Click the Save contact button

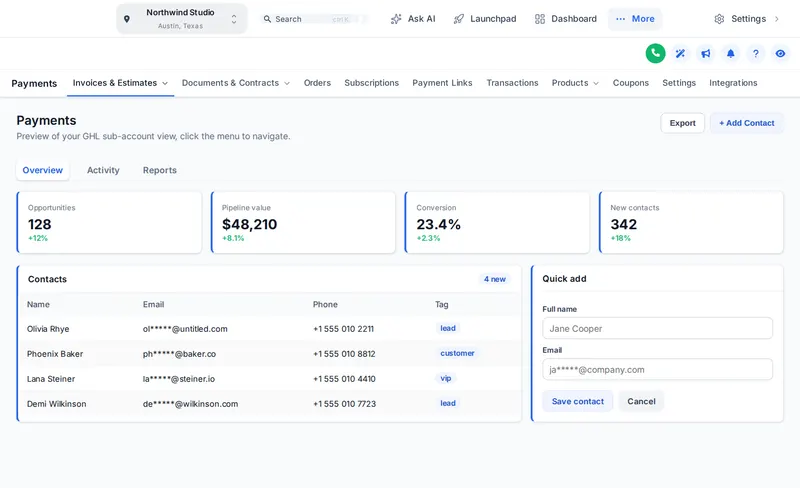coord(578,401)
